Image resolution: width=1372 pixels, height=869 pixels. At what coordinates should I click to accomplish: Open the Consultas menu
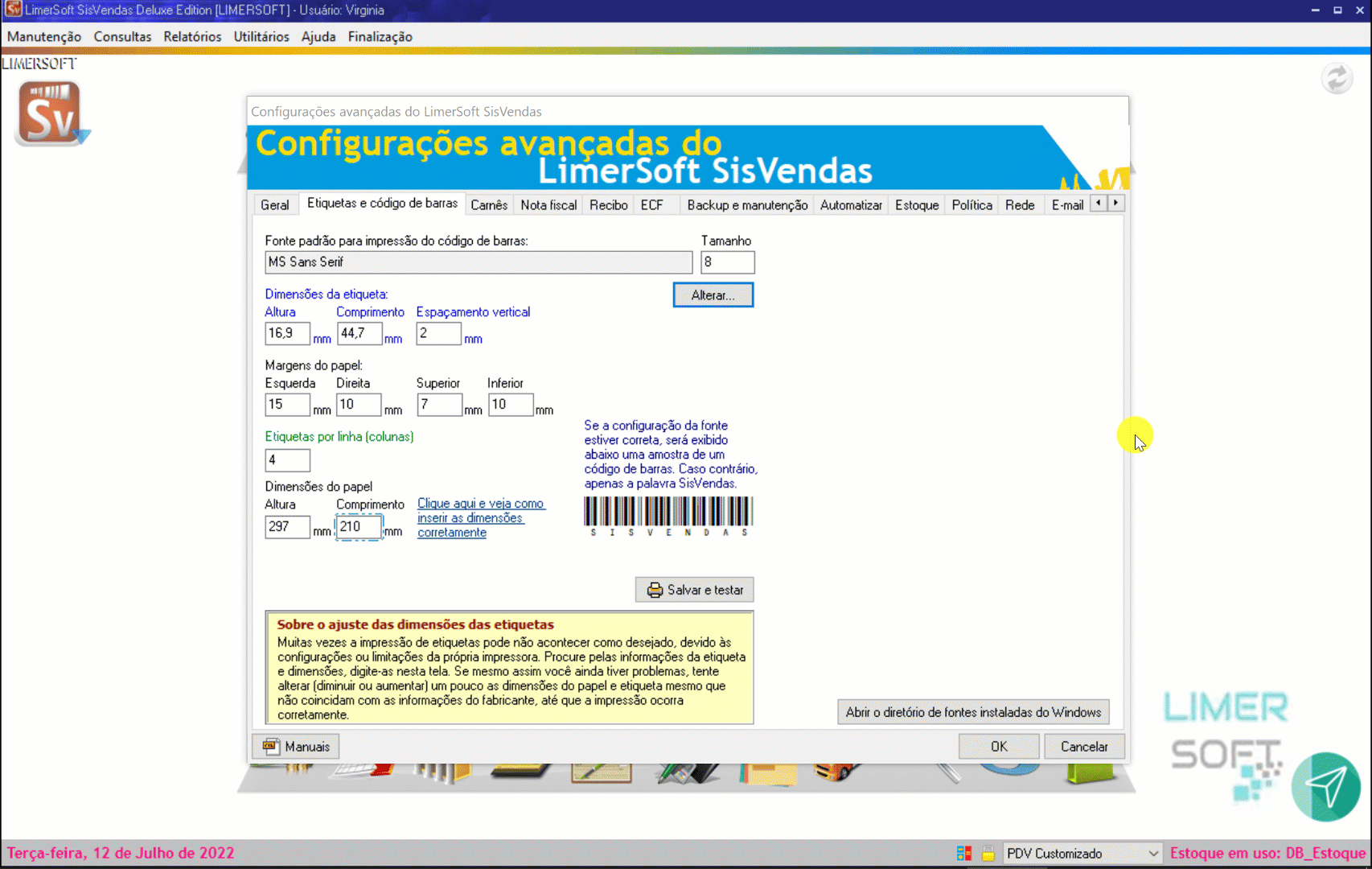(122, 37)
